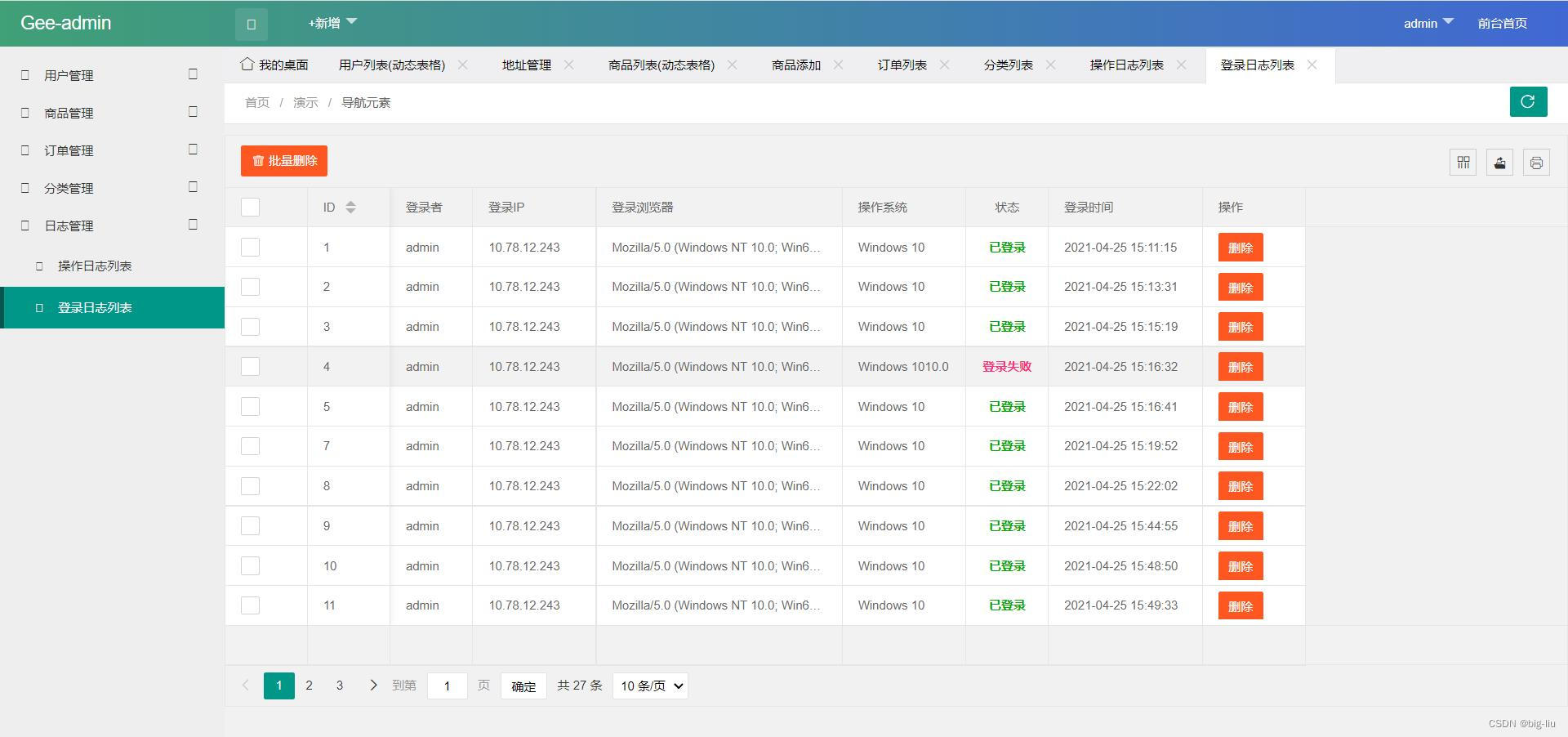Click the export table icon

1500,162
